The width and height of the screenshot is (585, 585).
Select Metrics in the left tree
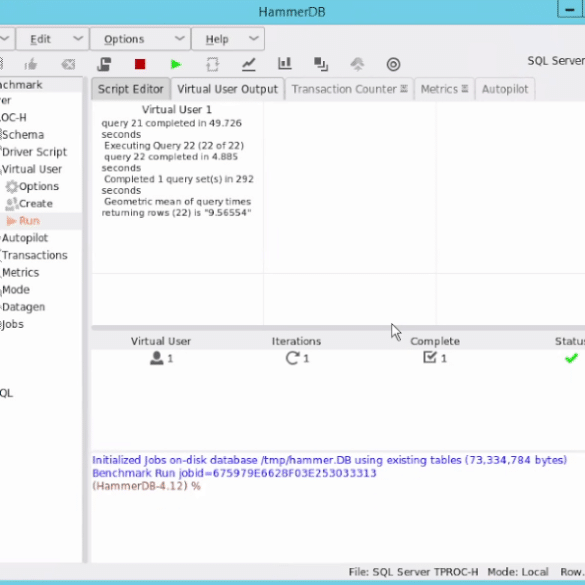20,272
